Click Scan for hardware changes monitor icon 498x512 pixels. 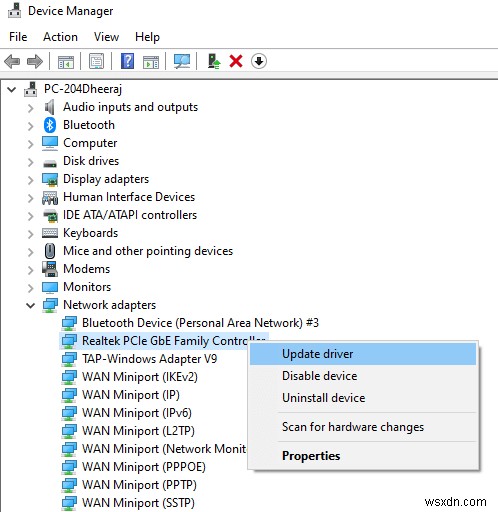coord(182,61)
